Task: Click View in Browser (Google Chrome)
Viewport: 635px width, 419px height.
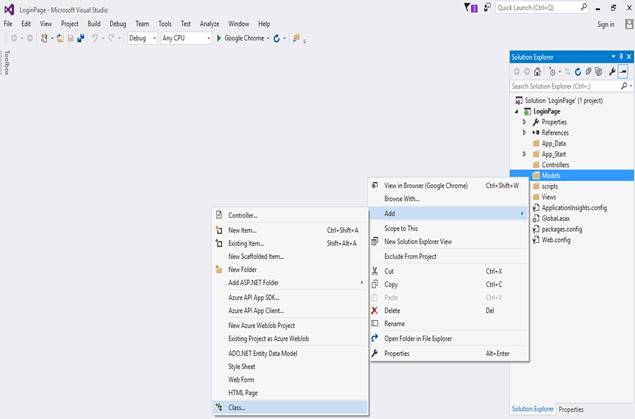Action: click(x=449, y=185)
